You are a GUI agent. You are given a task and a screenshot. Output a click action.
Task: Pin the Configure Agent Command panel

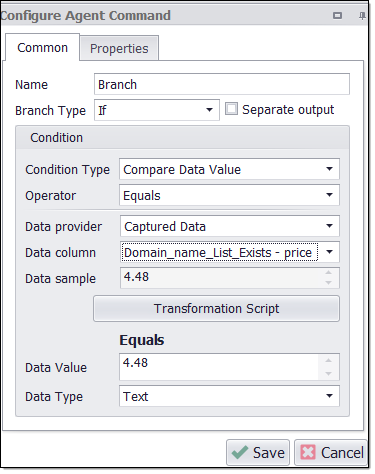[x=362, y=15]
